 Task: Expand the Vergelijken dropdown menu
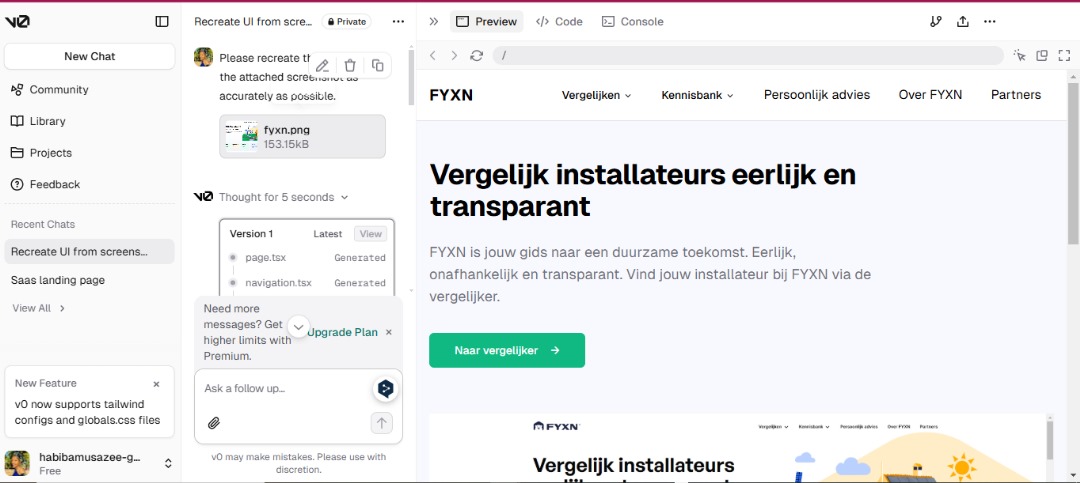pos(596,95)
